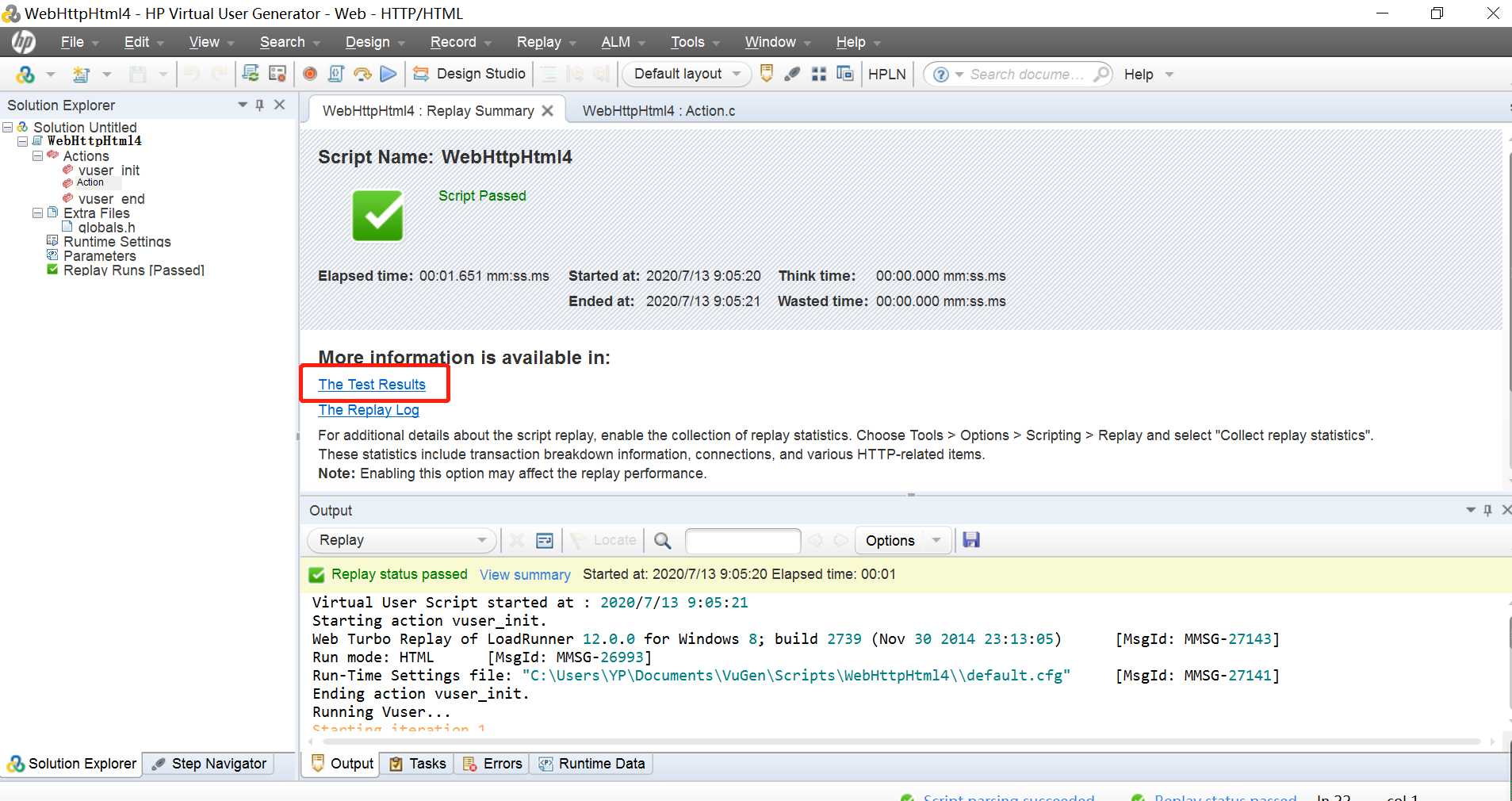Image resolution: width=1512 pixels, height=801 pixels.
Task: Collapse the WebHttpHtml4 script node
Action: 23,141
